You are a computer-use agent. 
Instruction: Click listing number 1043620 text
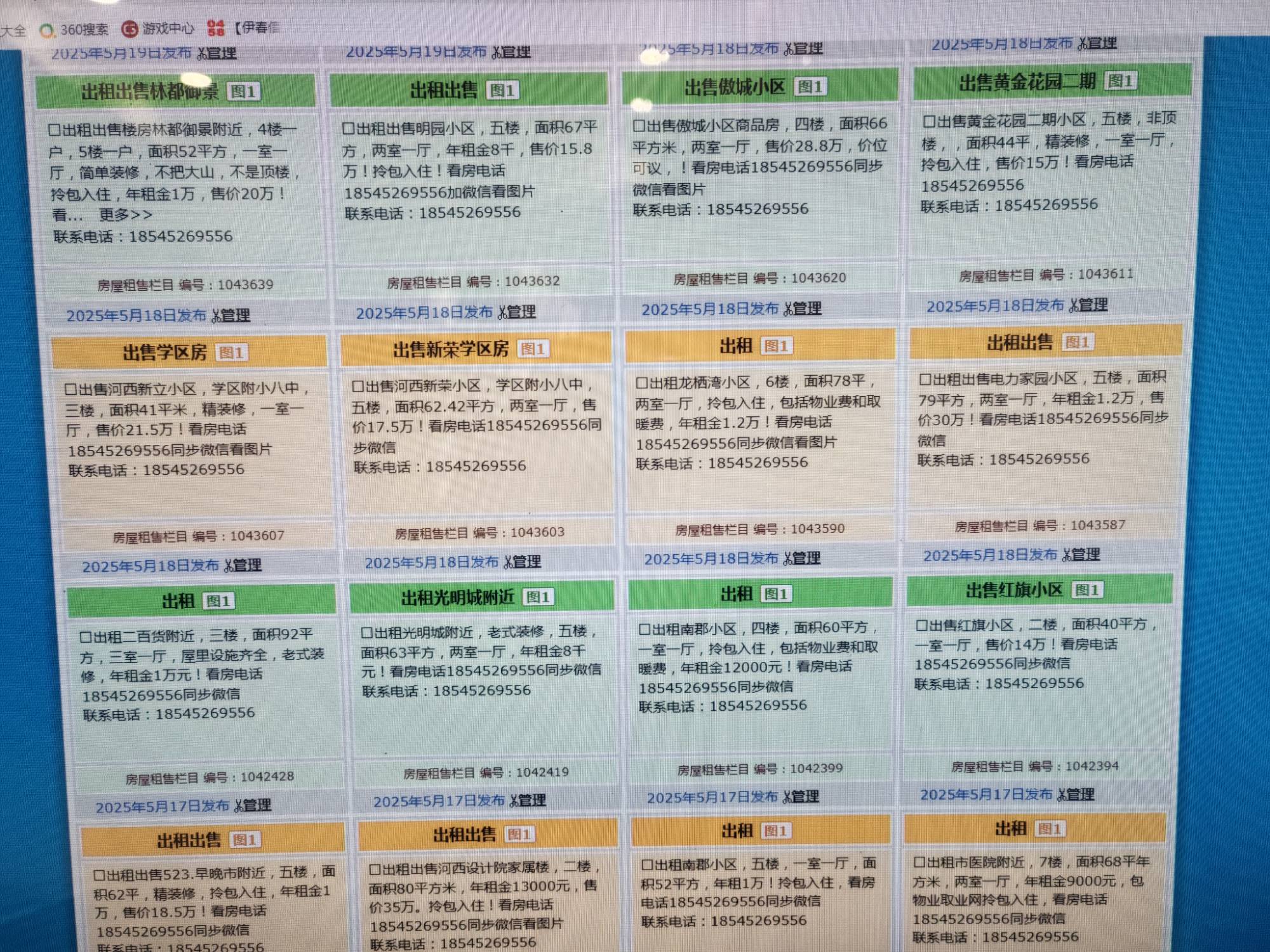pos(819,278)
